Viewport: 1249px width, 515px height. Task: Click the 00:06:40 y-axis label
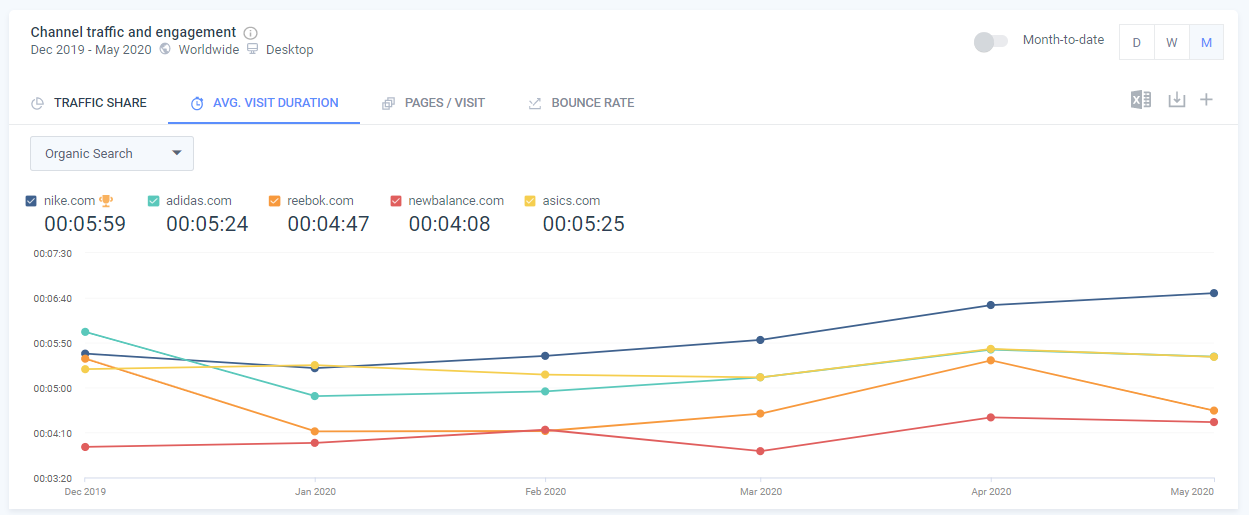52,298
